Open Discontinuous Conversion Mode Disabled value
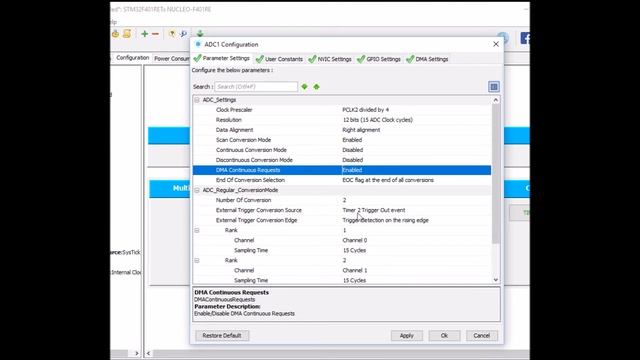The height and width of the screenshot is (360, 640). tap(353, 160)
